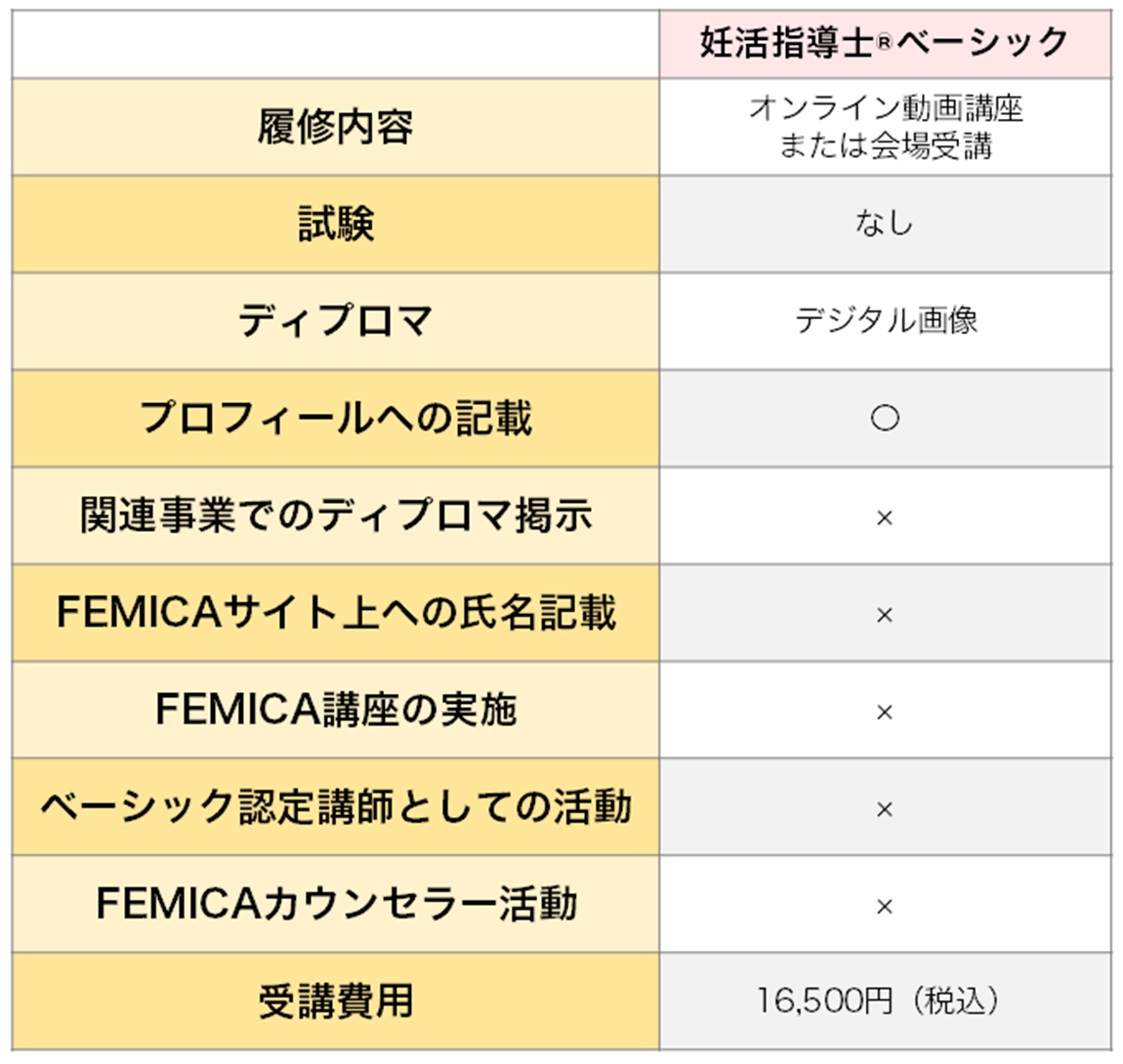
Task: Select FEMICAサイト上への氏名記載 label
Action: click(335, 612)
